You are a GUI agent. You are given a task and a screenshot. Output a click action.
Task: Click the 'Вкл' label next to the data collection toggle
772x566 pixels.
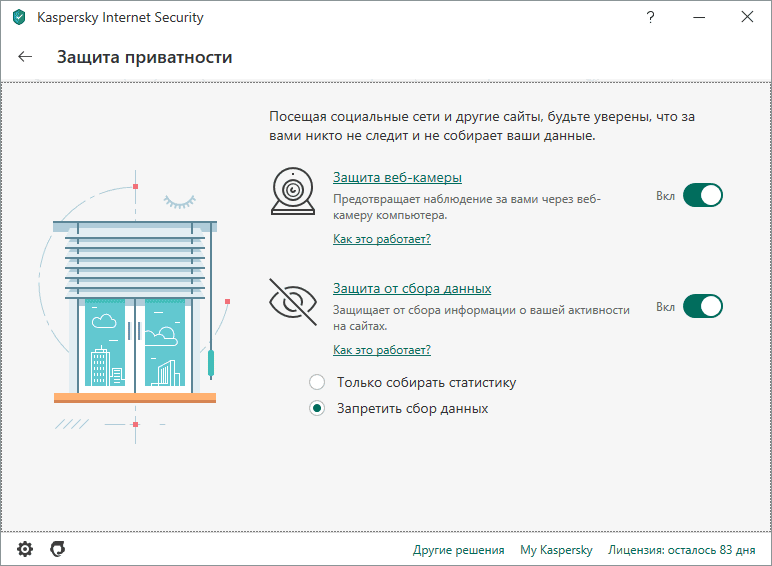click(x=665, y=307)
